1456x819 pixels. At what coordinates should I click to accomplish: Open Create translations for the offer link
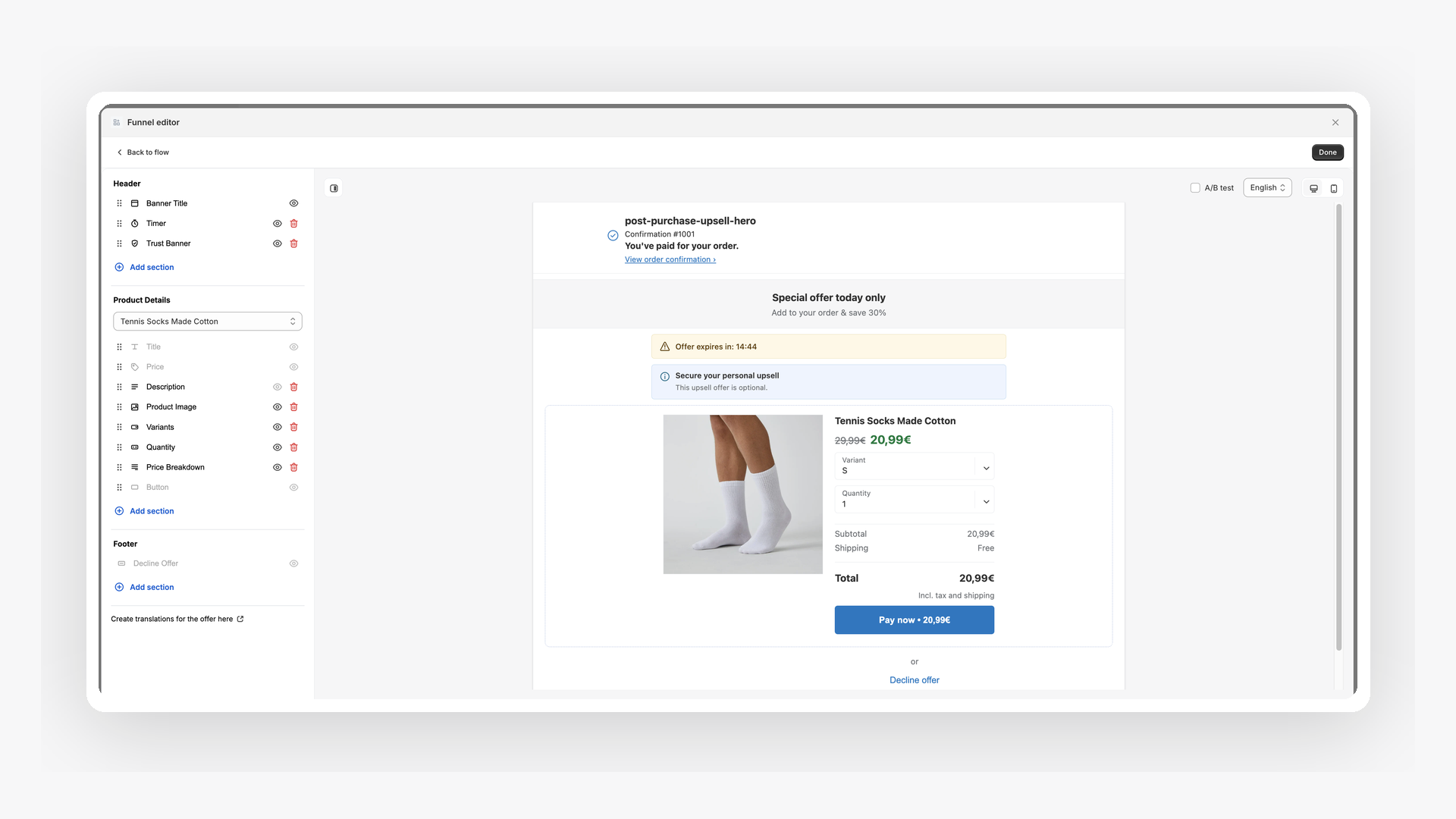click(x=177, y=619)
